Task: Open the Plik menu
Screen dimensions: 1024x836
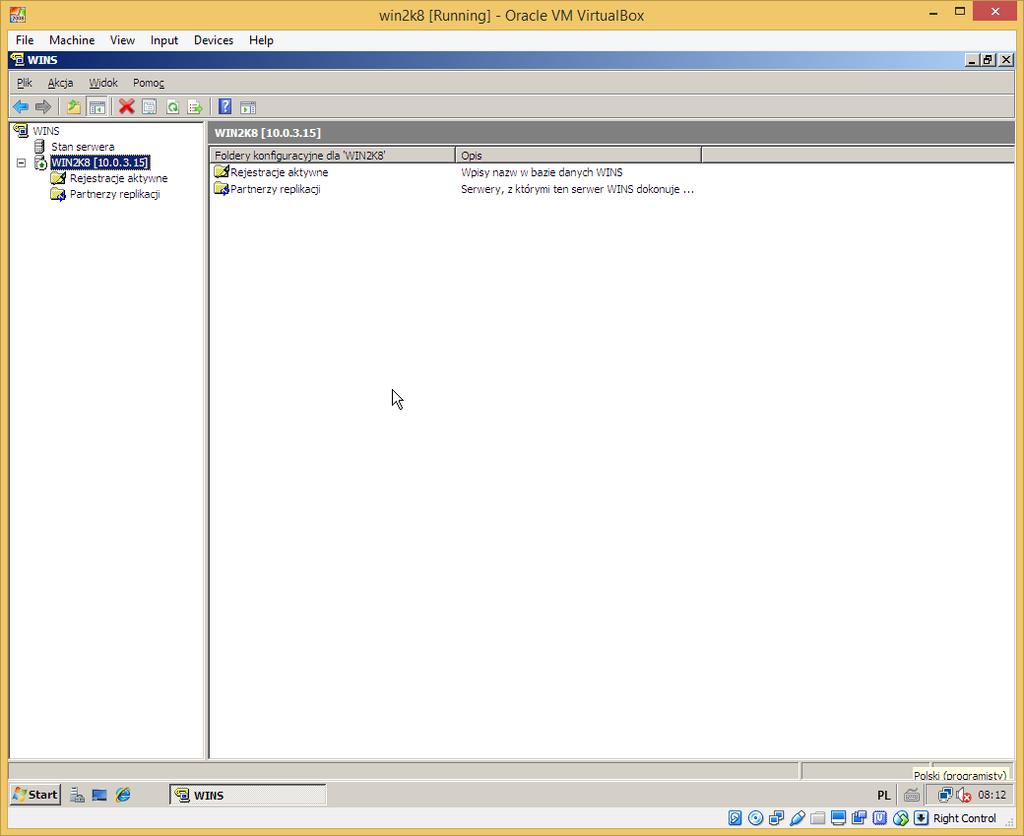Action: point(24,83)
